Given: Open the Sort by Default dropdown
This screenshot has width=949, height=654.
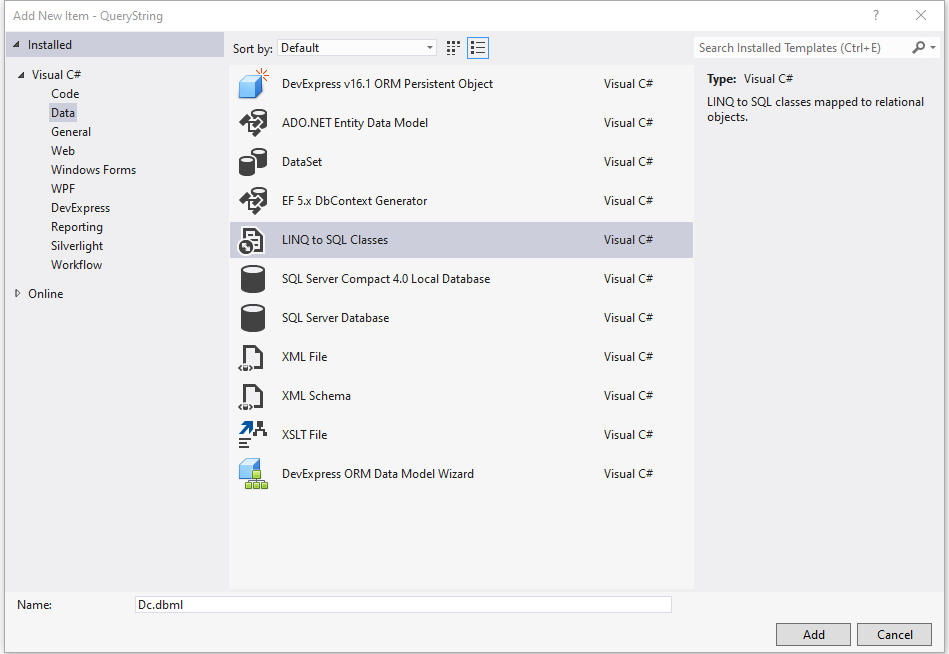Looking at the screenshot, I should point(357,48).
